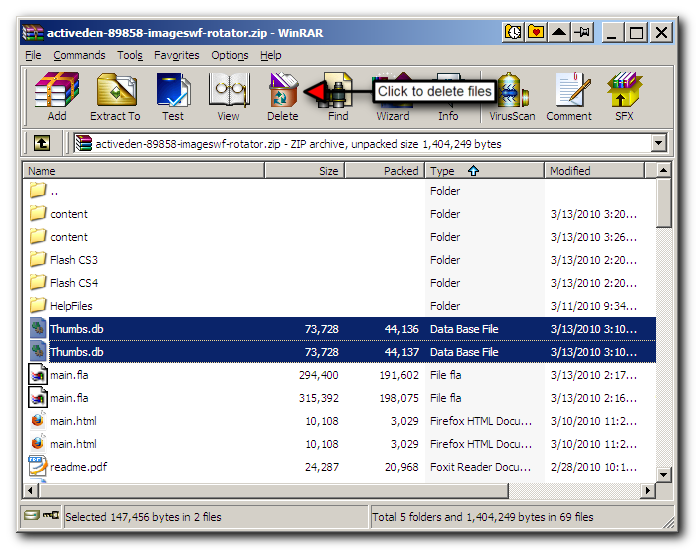Delete the selected files with Delete icon
696x550 pixels.
283,97
